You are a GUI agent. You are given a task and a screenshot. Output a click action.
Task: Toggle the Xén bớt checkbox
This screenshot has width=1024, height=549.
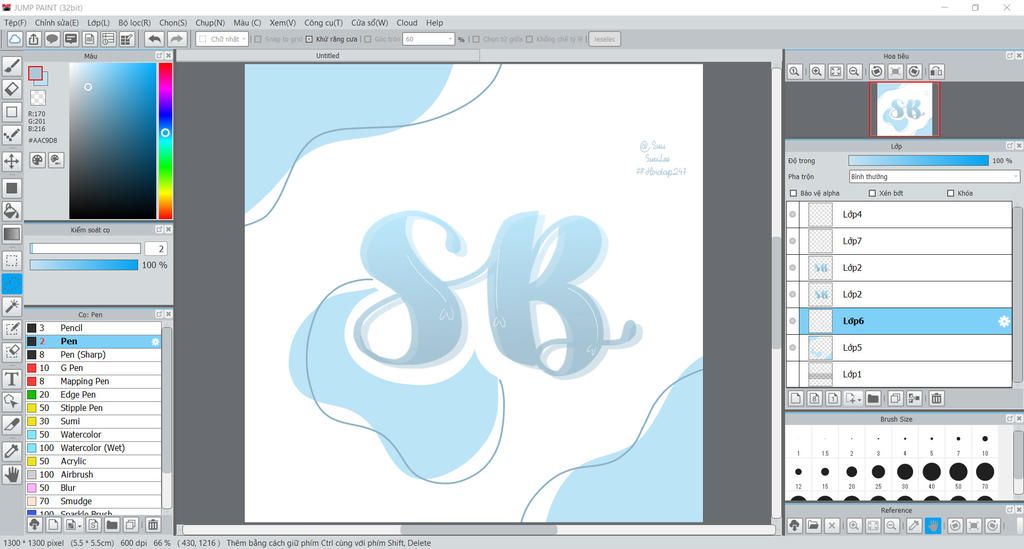(x=872, y=193)
